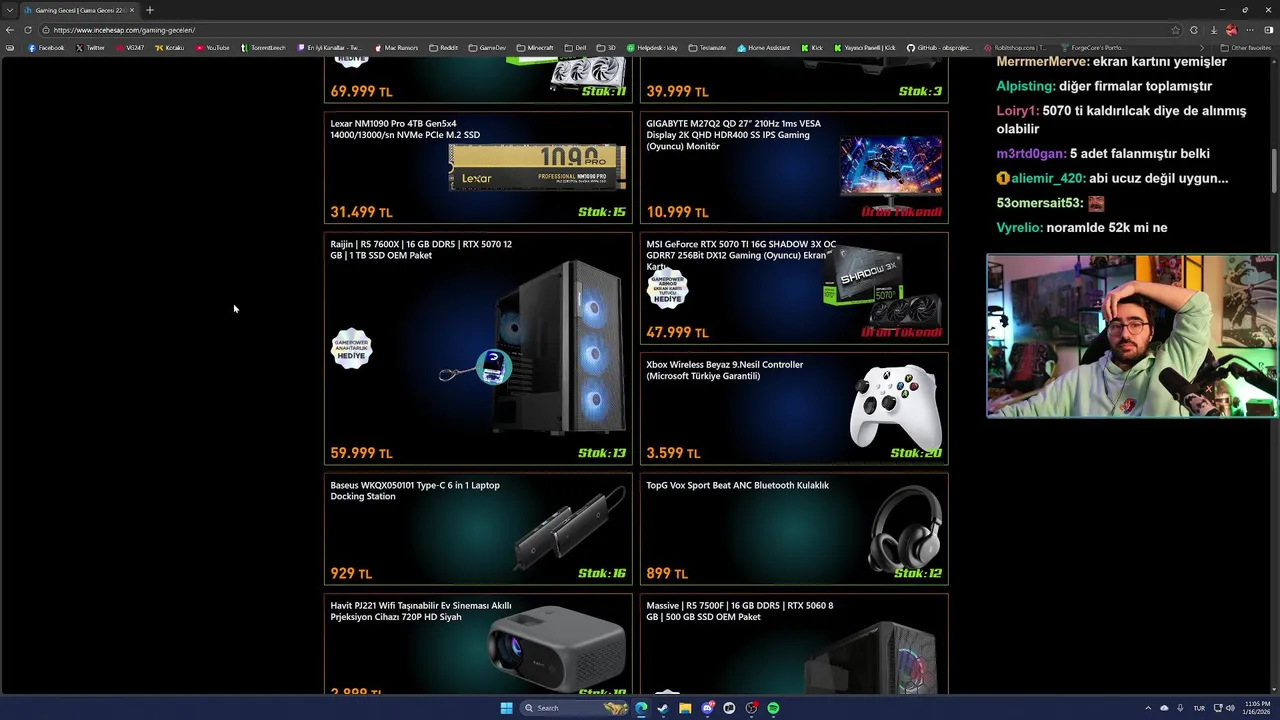Open the Mac Rumors bookmark

(x=397, y=48)
